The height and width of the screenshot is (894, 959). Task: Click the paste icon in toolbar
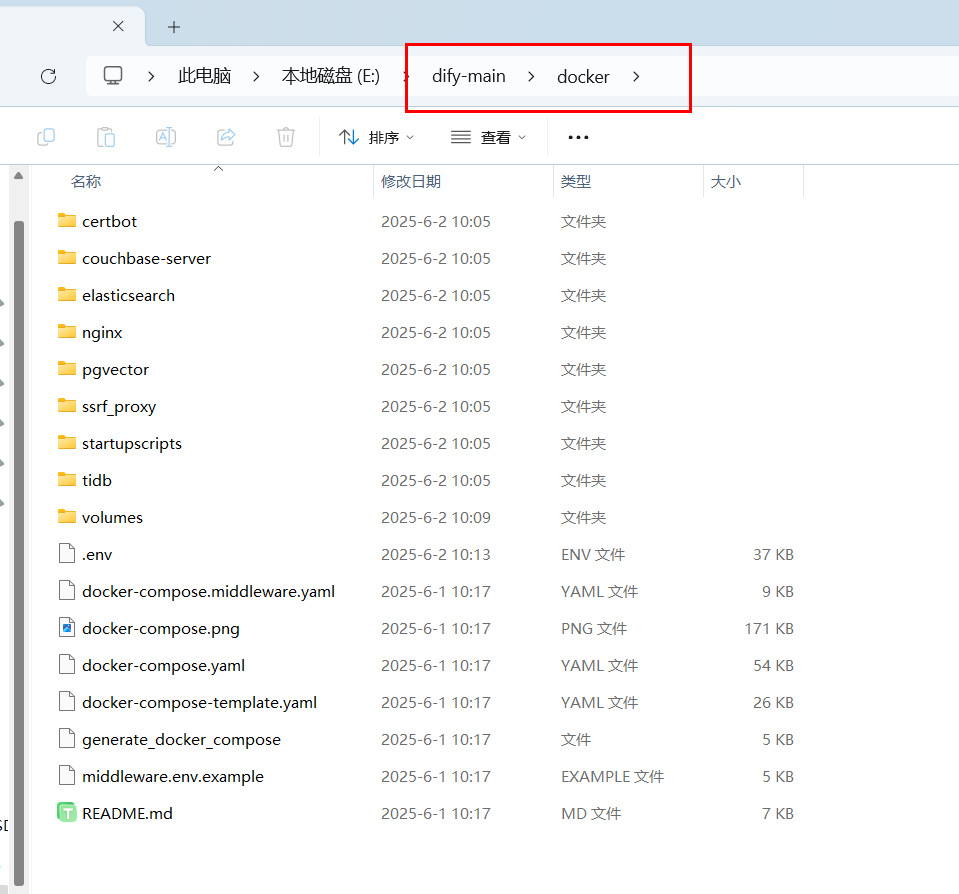tap(106, 137)
